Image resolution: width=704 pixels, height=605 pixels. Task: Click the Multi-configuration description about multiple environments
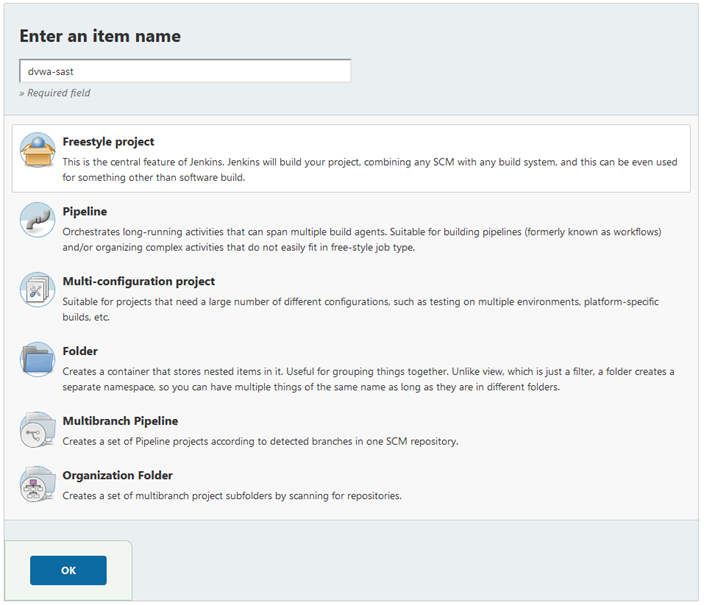(360, 309)
